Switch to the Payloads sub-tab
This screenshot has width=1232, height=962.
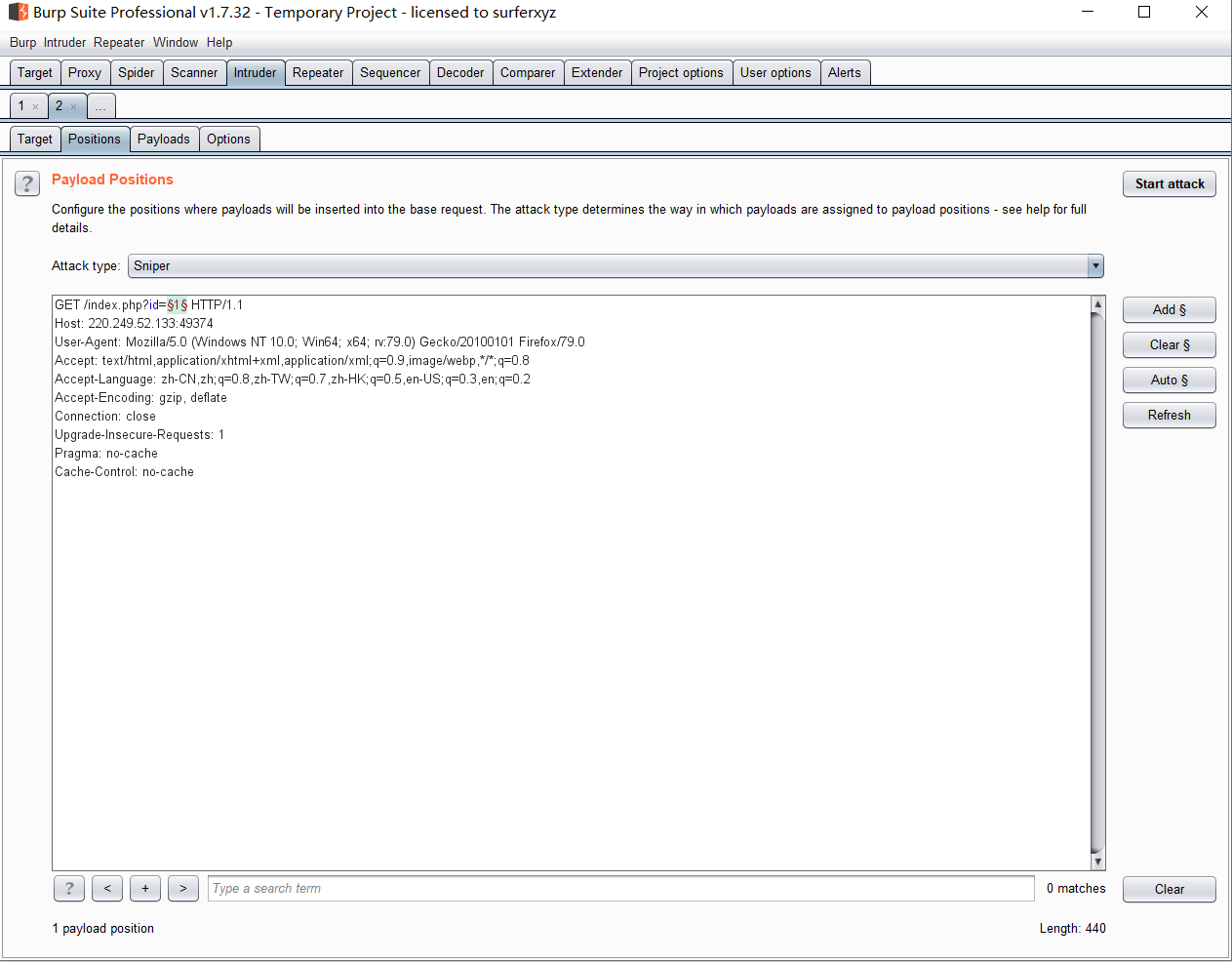click(164, 140)
